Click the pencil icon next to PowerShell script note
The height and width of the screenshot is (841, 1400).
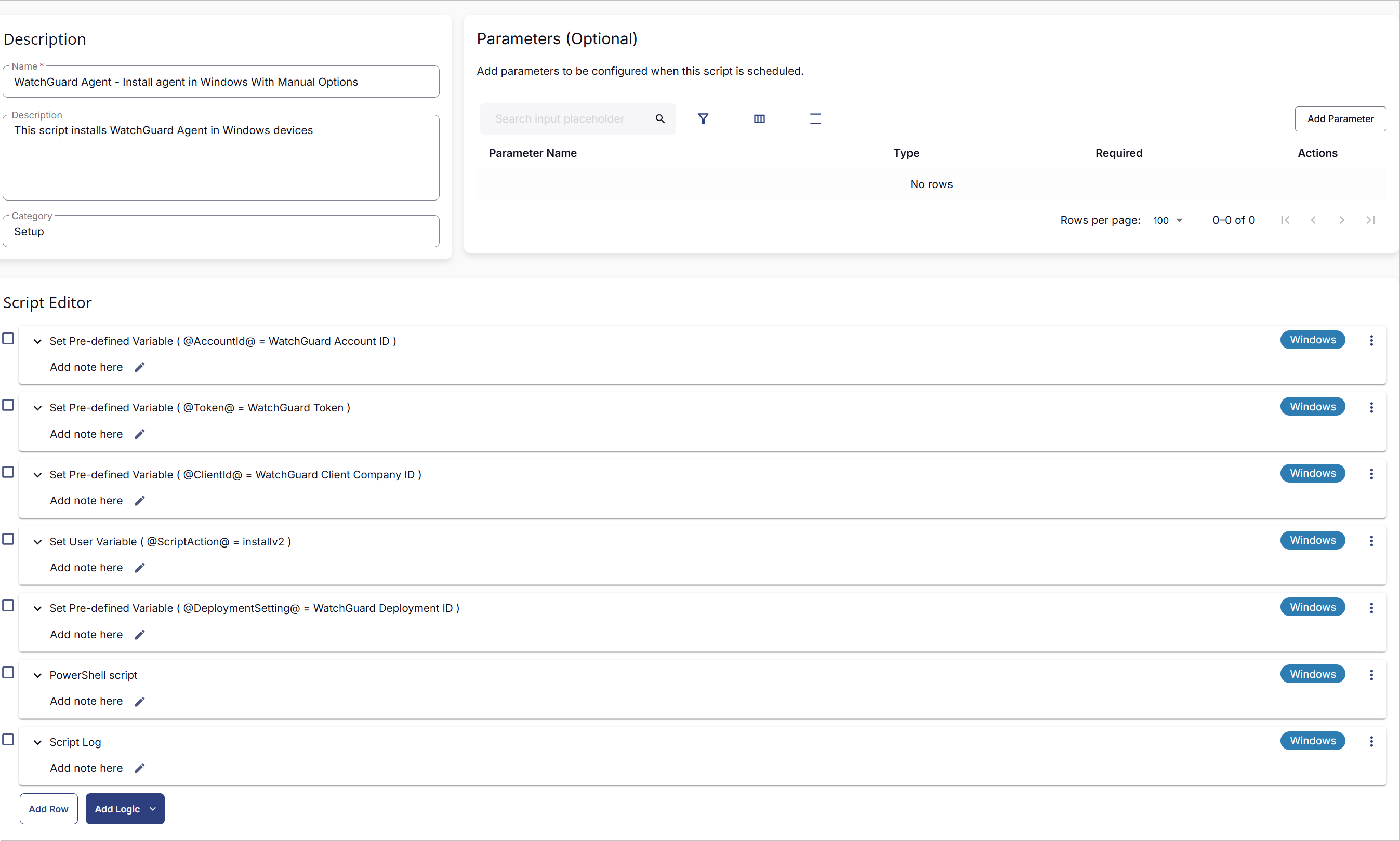pyautogui.click(x=139, y=701)
